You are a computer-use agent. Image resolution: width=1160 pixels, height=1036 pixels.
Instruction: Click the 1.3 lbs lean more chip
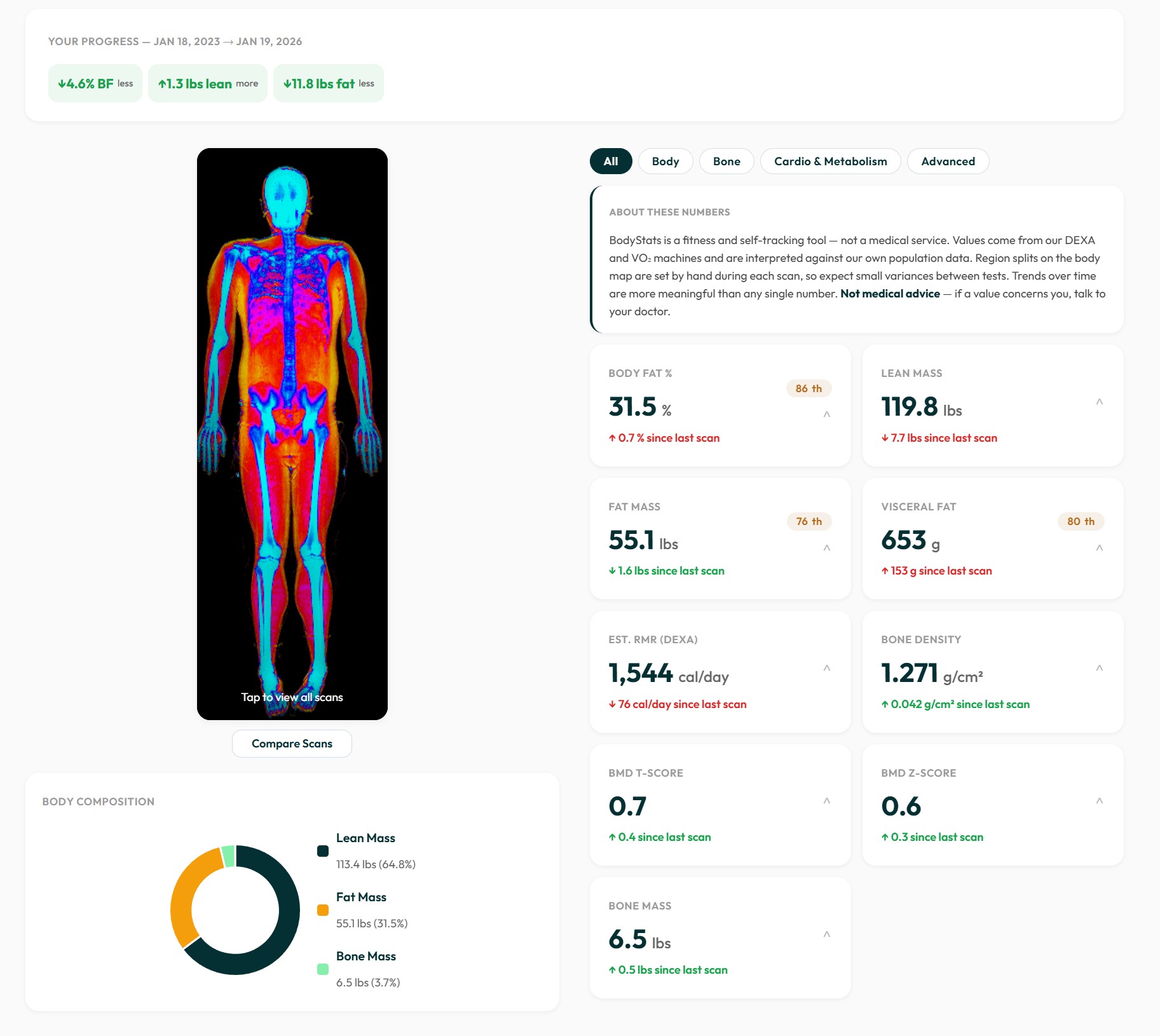click(x=208, y=83)
